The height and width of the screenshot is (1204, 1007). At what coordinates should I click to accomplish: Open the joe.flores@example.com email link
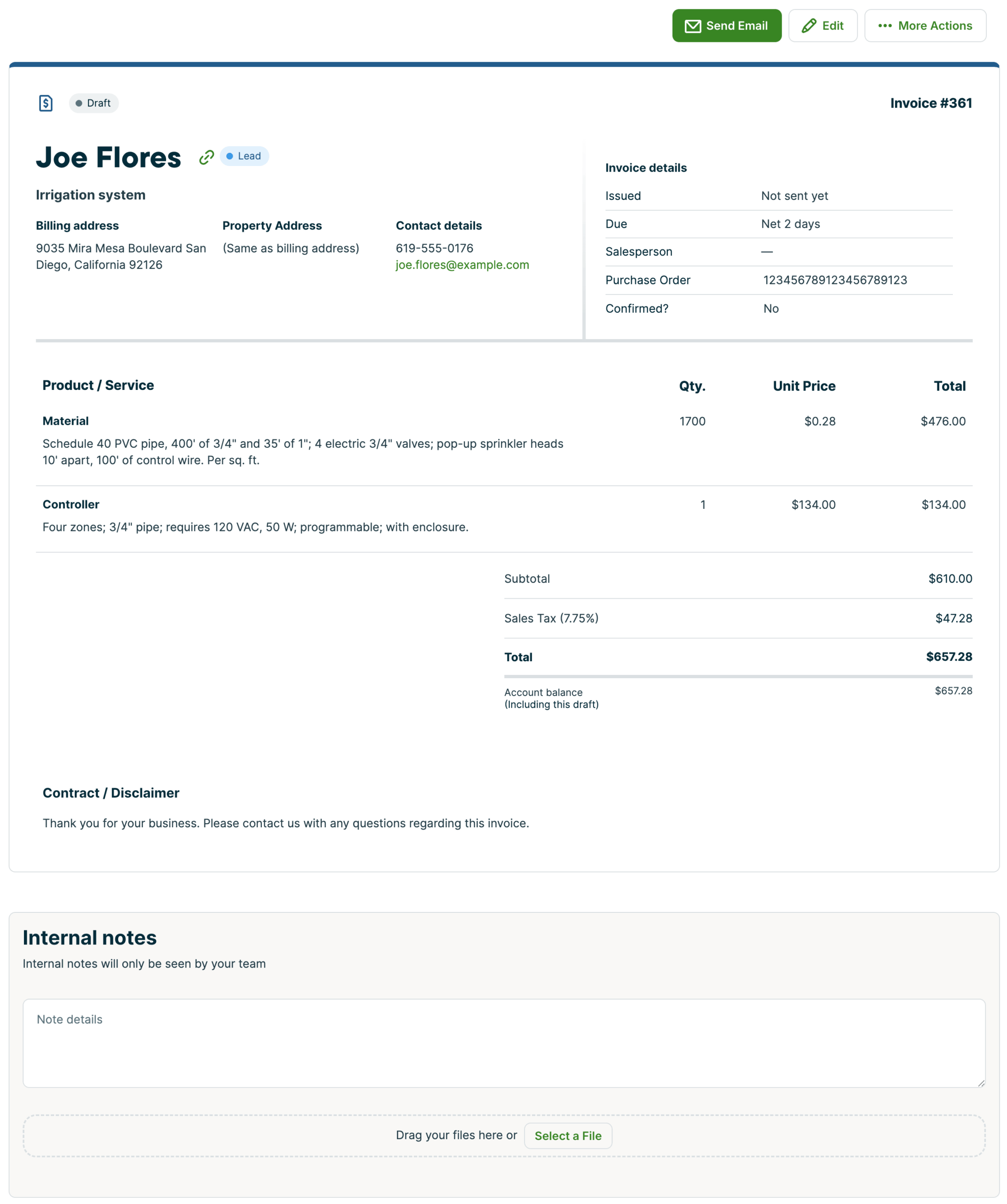[x=461, y=265]
